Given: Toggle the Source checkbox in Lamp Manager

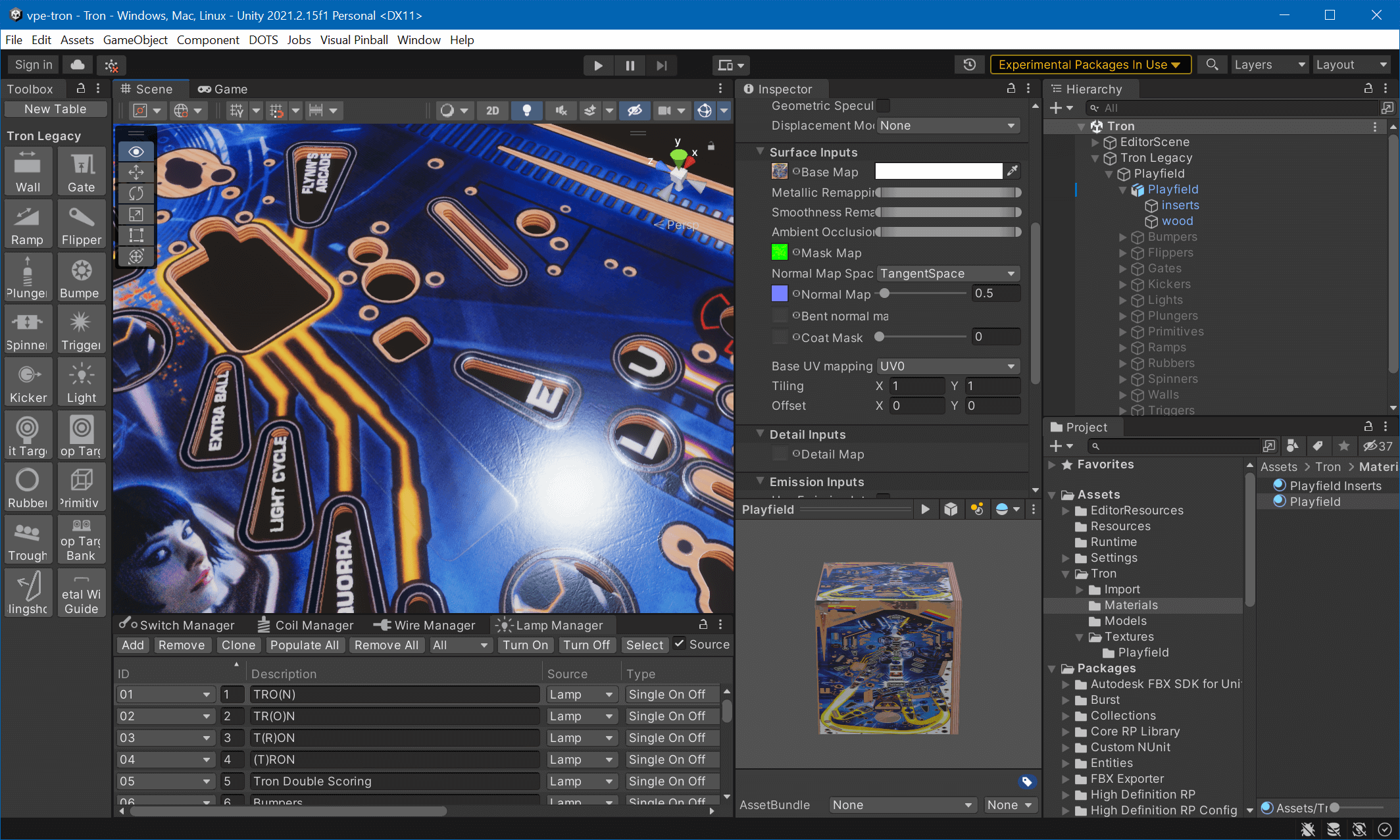Looking at the screenshot, I should click(x=679, y=644).
